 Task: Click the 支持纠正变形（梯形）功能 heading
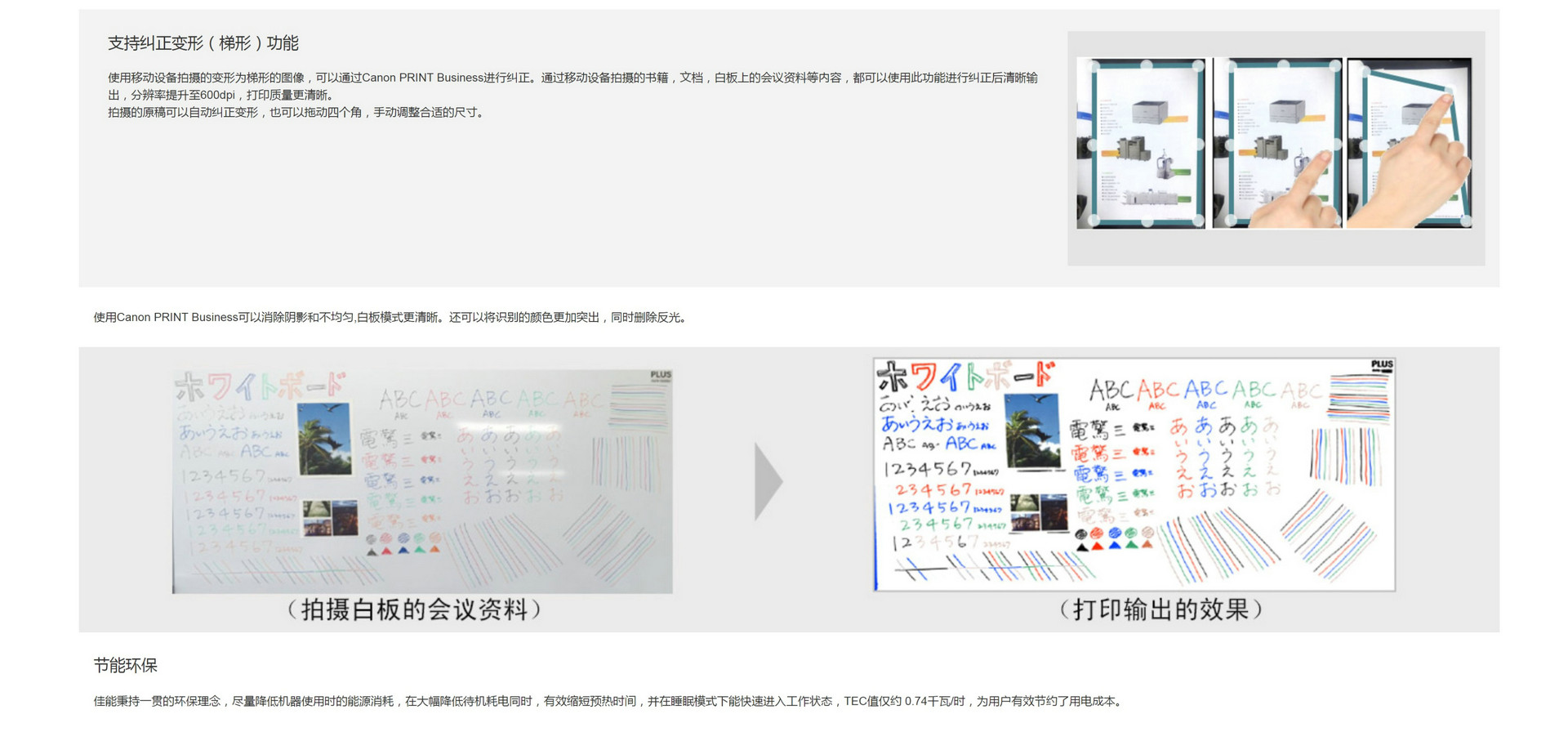click(203, 43)
